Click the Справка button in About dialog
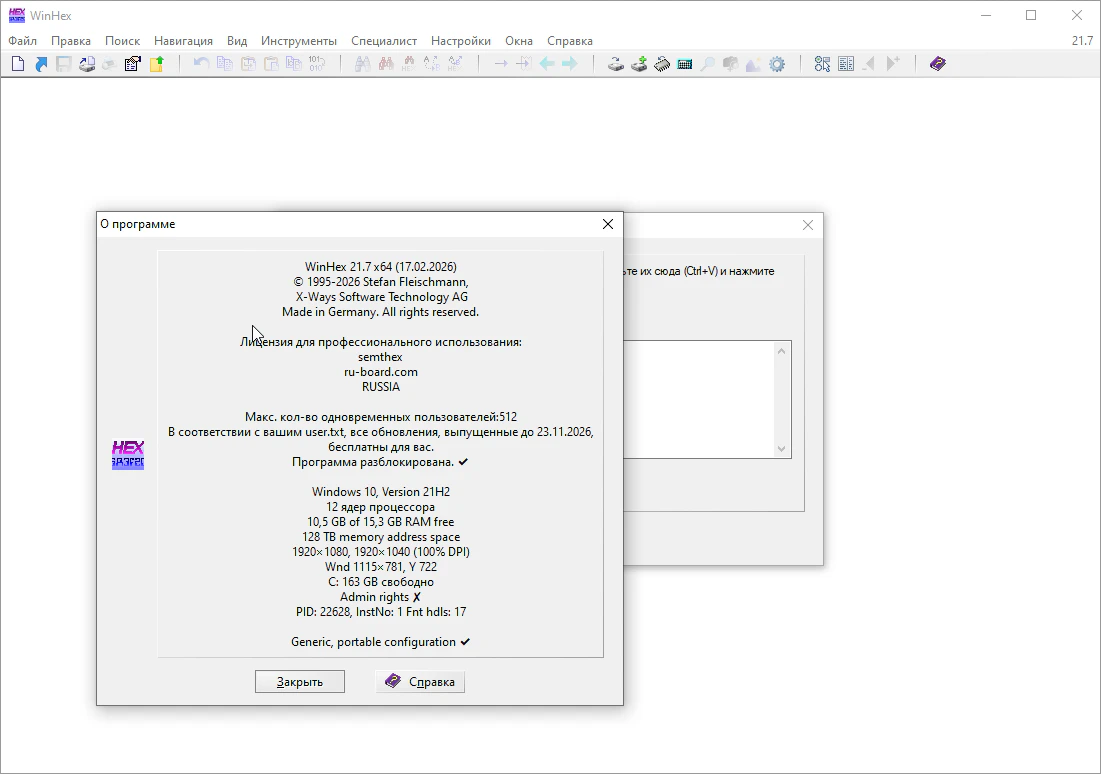 420,682
